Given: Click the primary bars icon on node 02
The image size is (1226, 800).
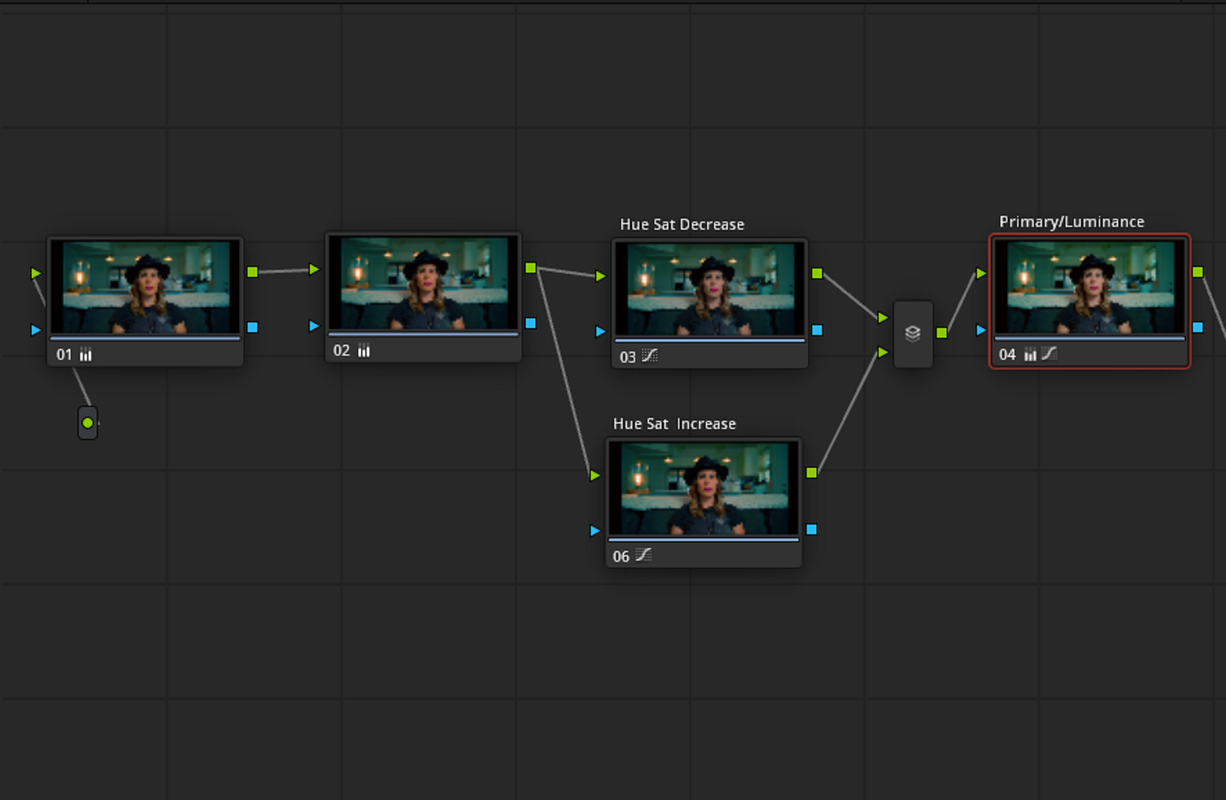Looking at the screenshot, I should tap(363, 350).
